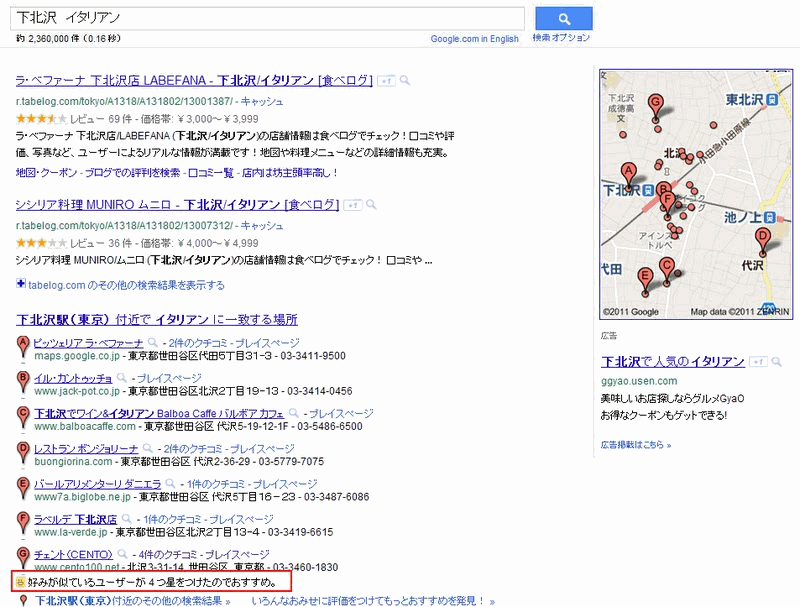
Task: Click map pin G in places list
Action: click(x=22, y=558)
